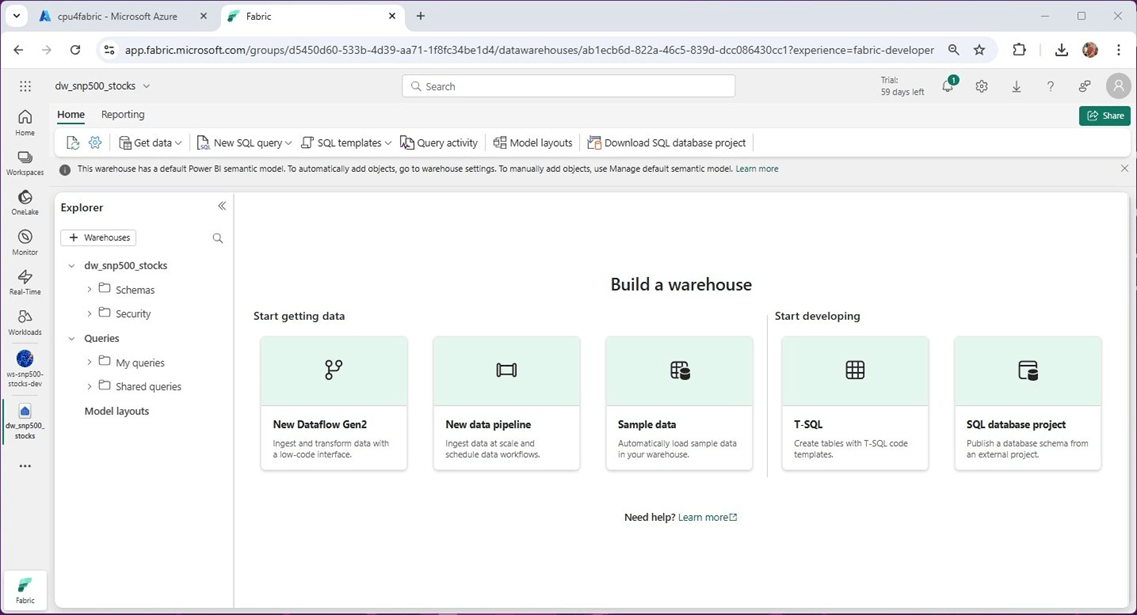Click Model layouts in the toolbar
The height and width of the screenshot is (615, 1137).
[533, 143]
